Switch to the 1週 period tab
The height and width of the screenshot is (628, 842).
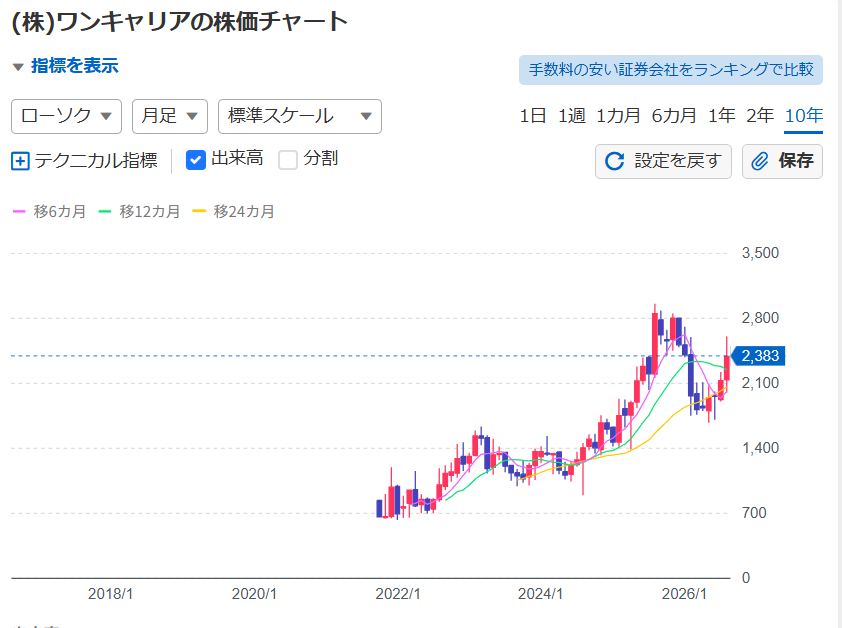[571, 116]
